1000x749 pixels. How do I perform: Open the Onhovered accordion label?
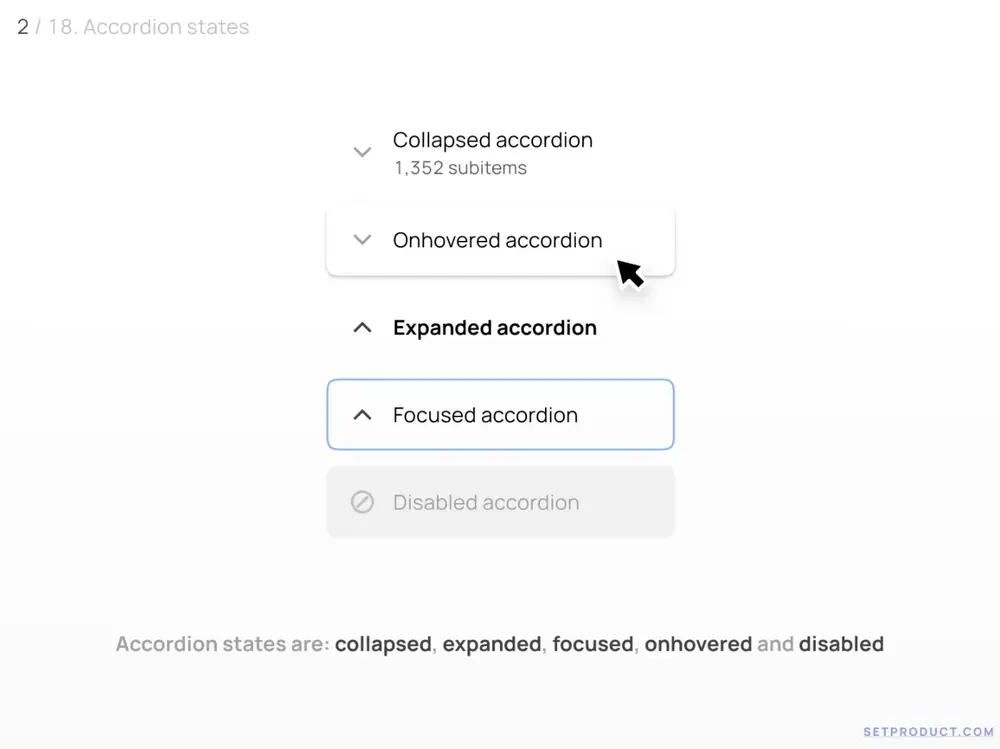tap(497, 240)
